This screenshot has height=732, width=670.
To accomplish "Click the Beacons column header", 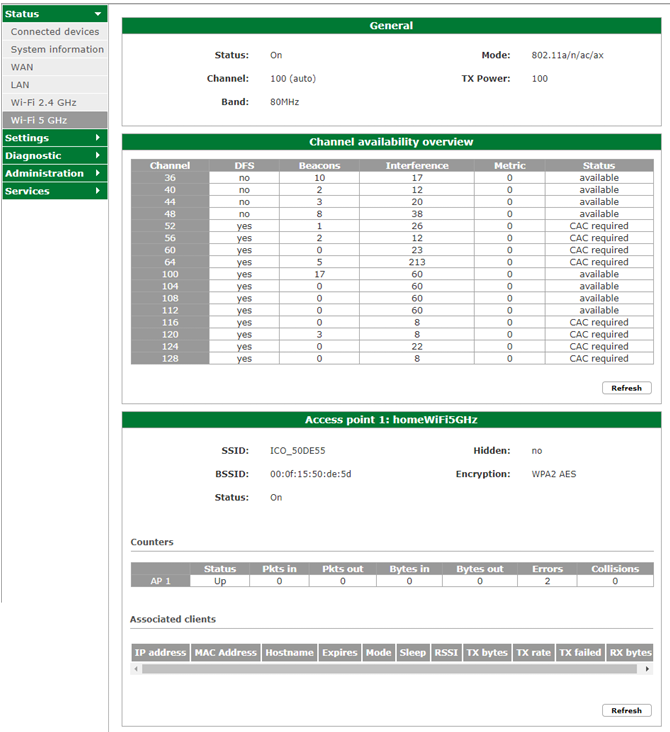I will [319, 165].
